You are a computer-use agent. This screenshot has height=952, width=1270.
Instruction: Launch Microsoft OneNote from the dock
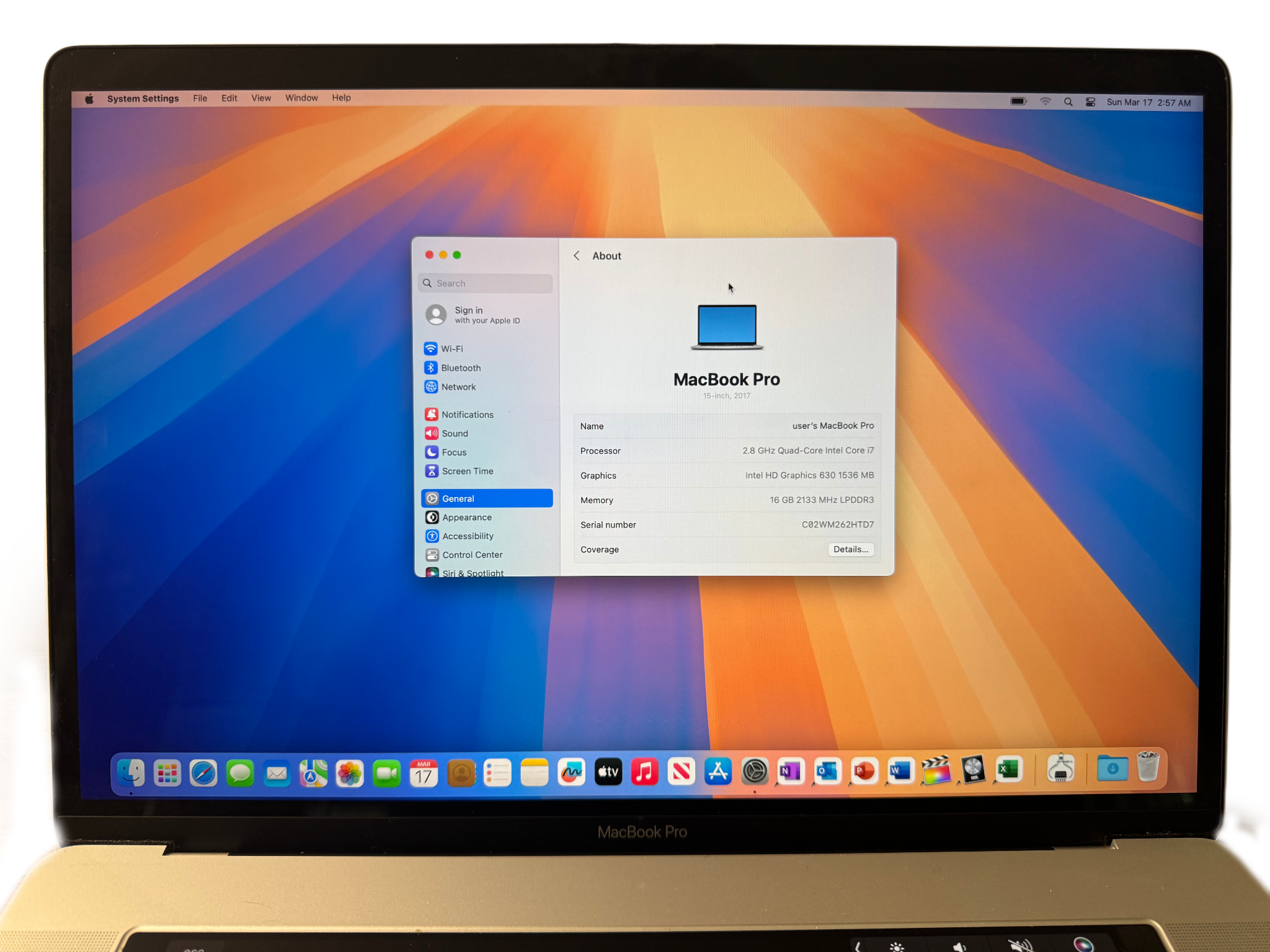coord(791,771)
